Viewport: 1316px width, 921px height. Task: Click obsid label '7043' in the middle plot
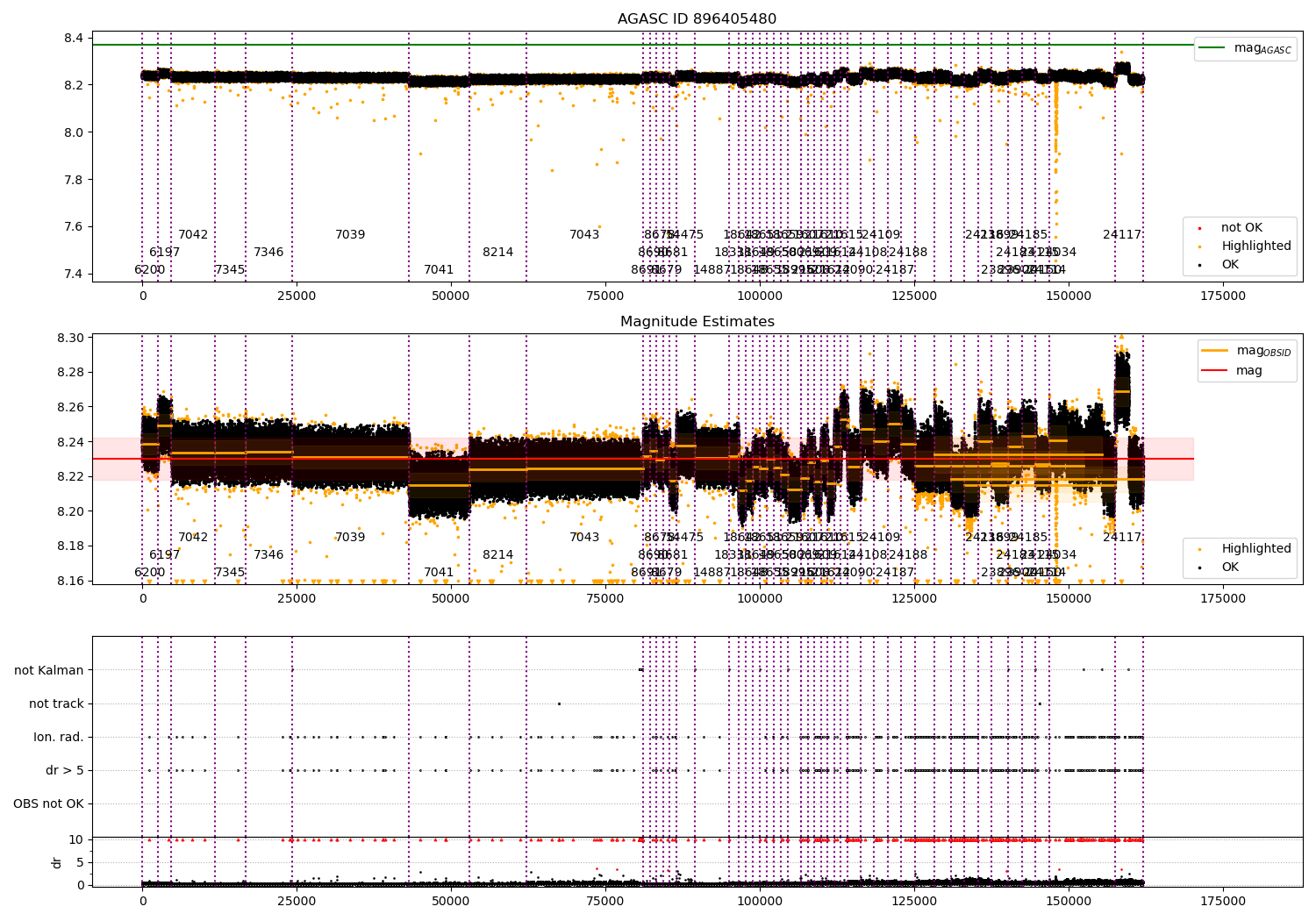[584, 538]
